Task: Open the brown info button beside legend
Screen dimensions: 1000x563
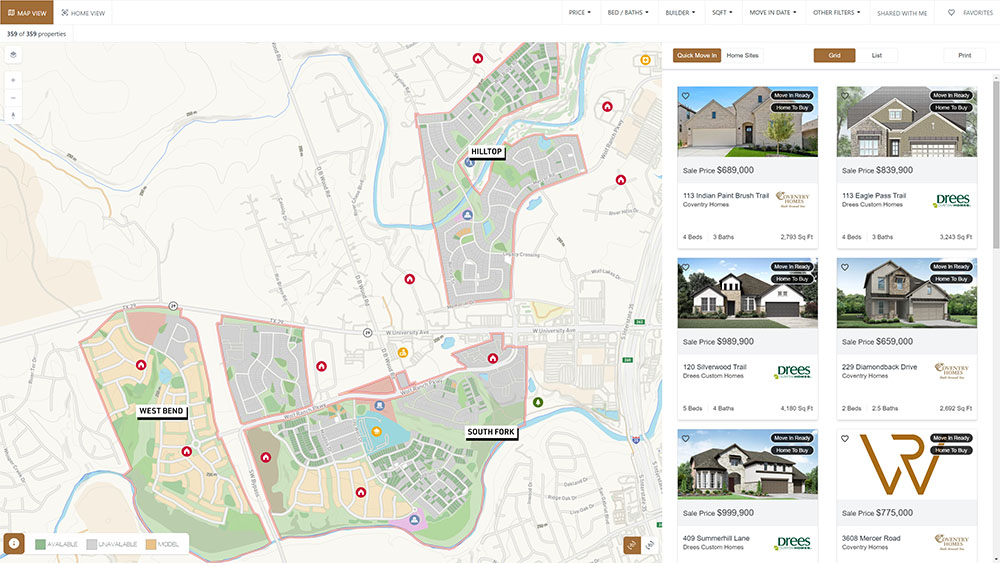Action: (14, 544)
